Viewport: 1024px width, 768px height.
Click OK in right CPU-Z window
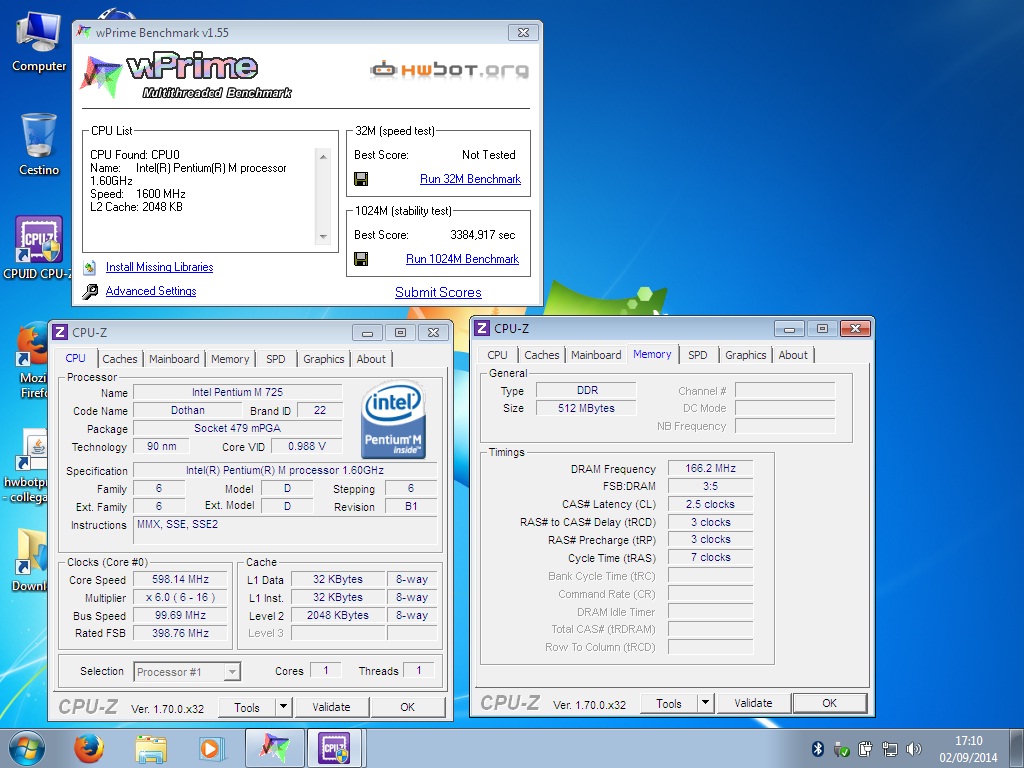829,703
